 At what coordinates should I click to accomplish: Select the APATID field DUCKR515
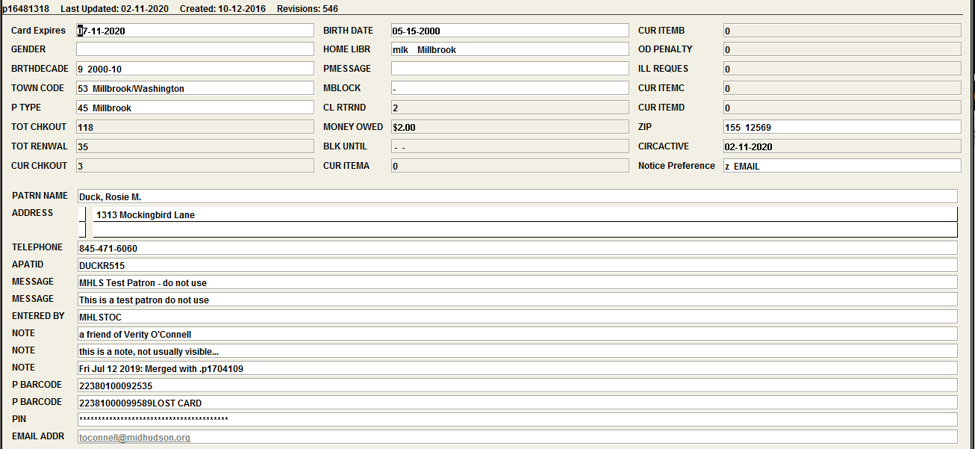517,266
